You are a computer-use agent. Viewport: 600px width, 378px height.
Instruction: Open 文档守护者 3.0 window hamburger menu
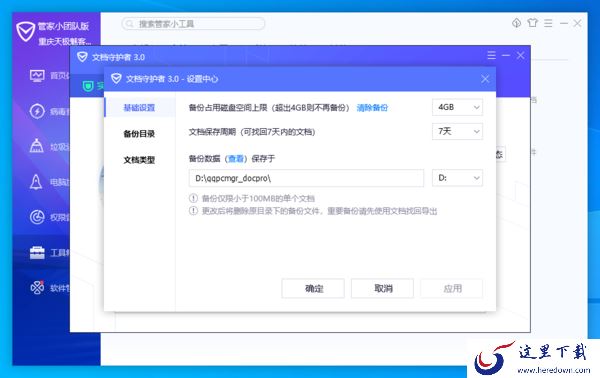click(492, 55)
